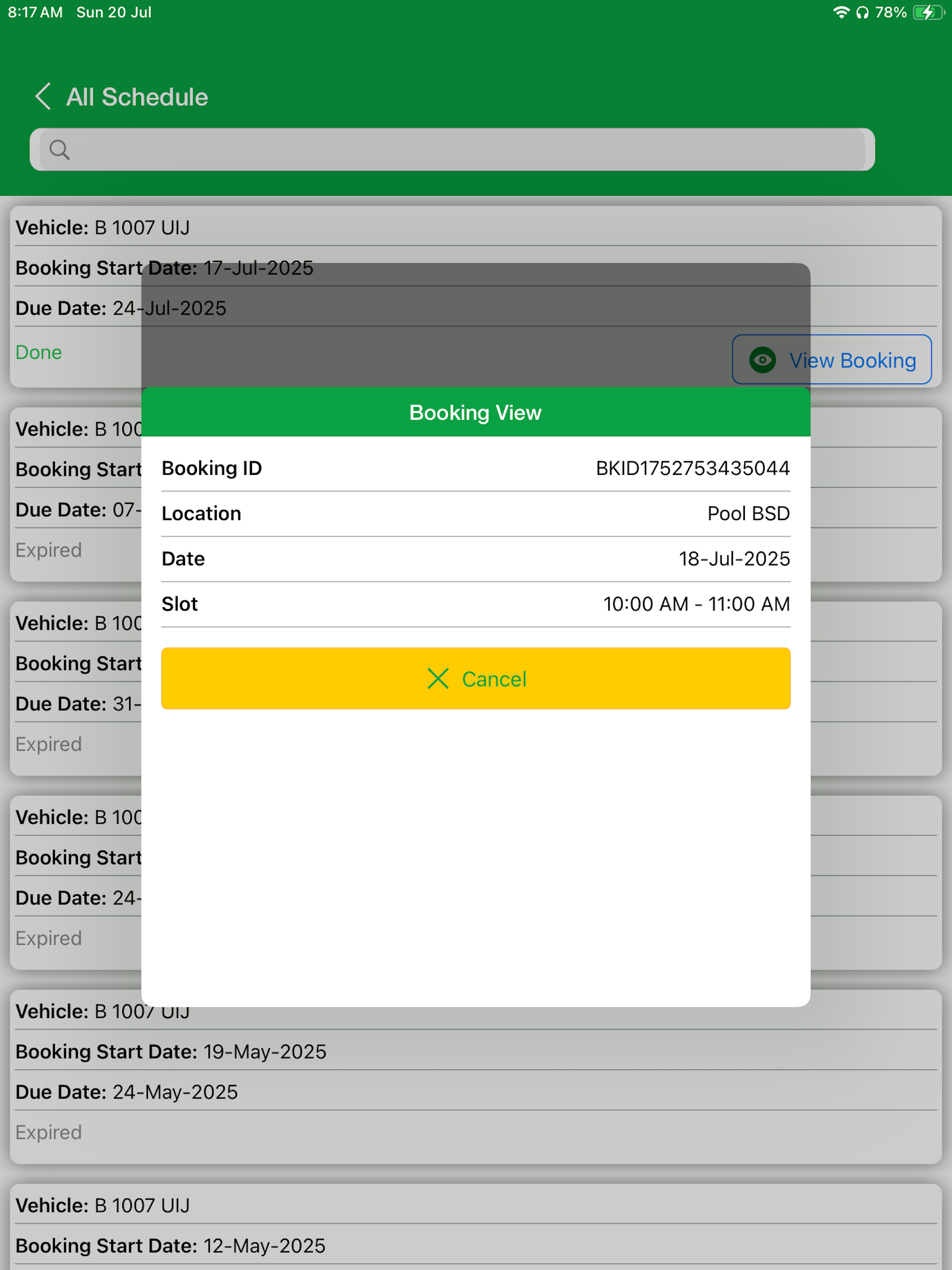Click the Done status label
Image resolution: width=952 pixels, height=1270 pixels.
[x=38, y=352]
